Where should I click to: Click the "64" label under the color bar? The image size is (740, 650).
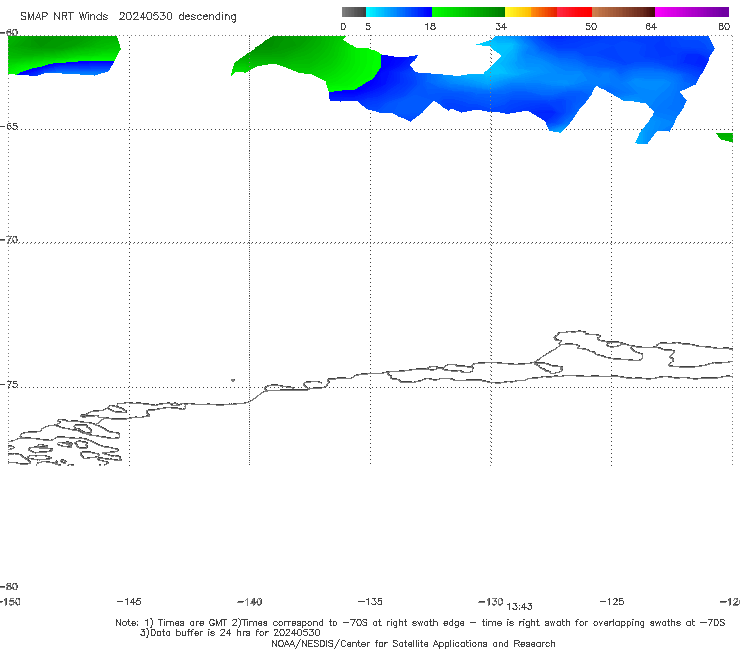click(x=651, y=27)
